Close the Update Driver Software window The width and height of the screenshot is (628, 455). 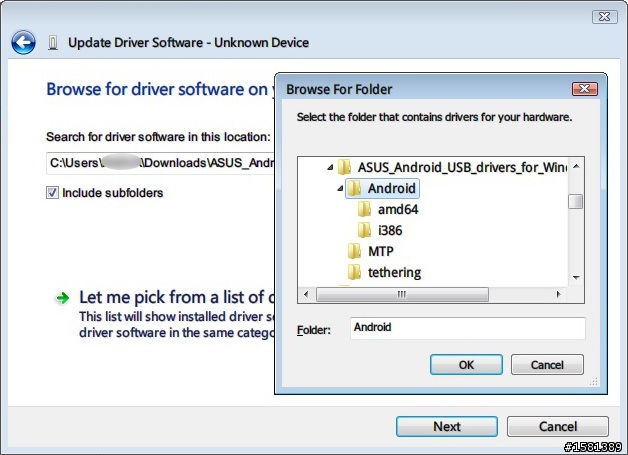(x=604, y=16)
